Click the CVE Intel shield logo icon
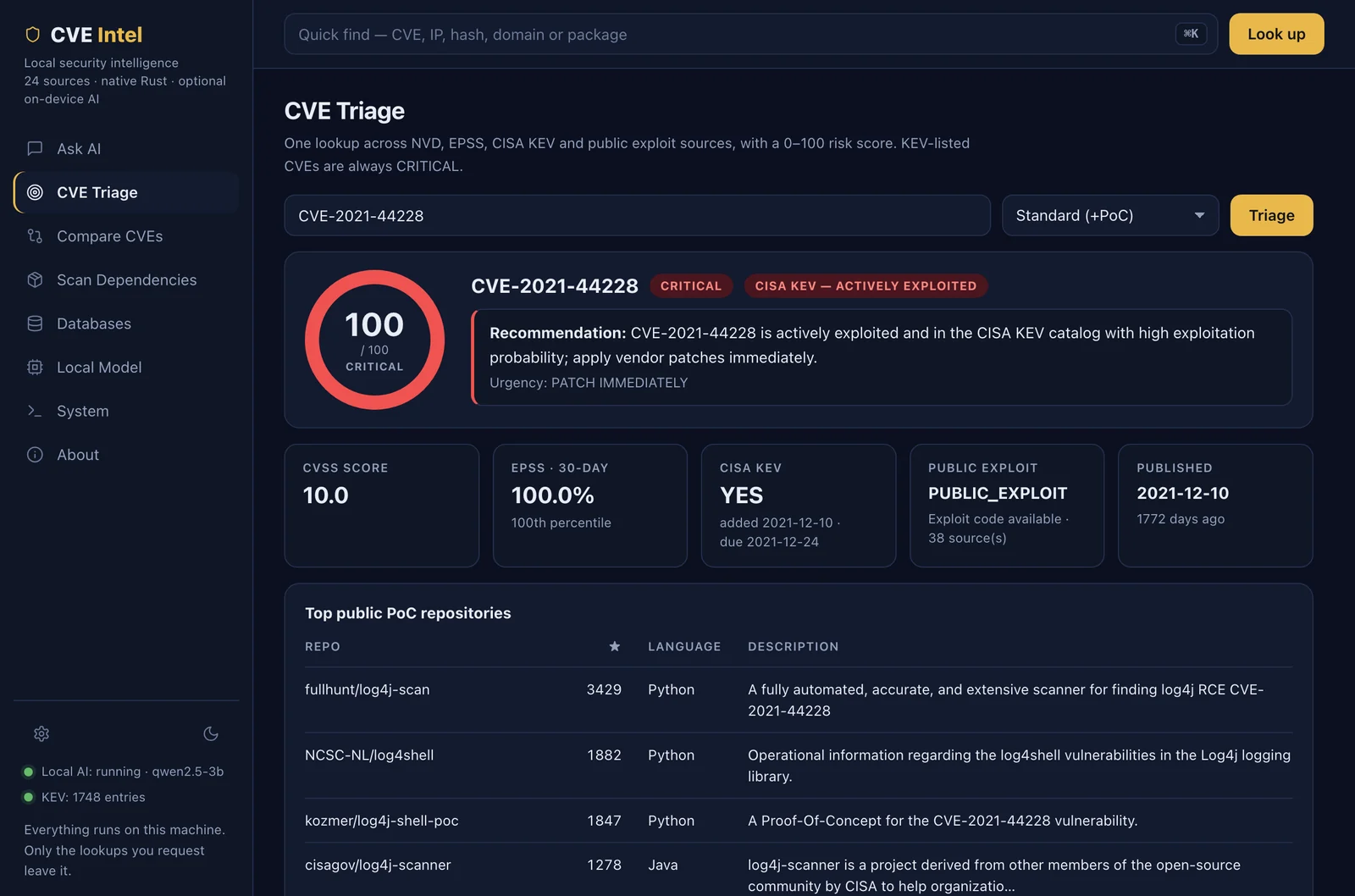1355x896 pixels. point(33,35)
